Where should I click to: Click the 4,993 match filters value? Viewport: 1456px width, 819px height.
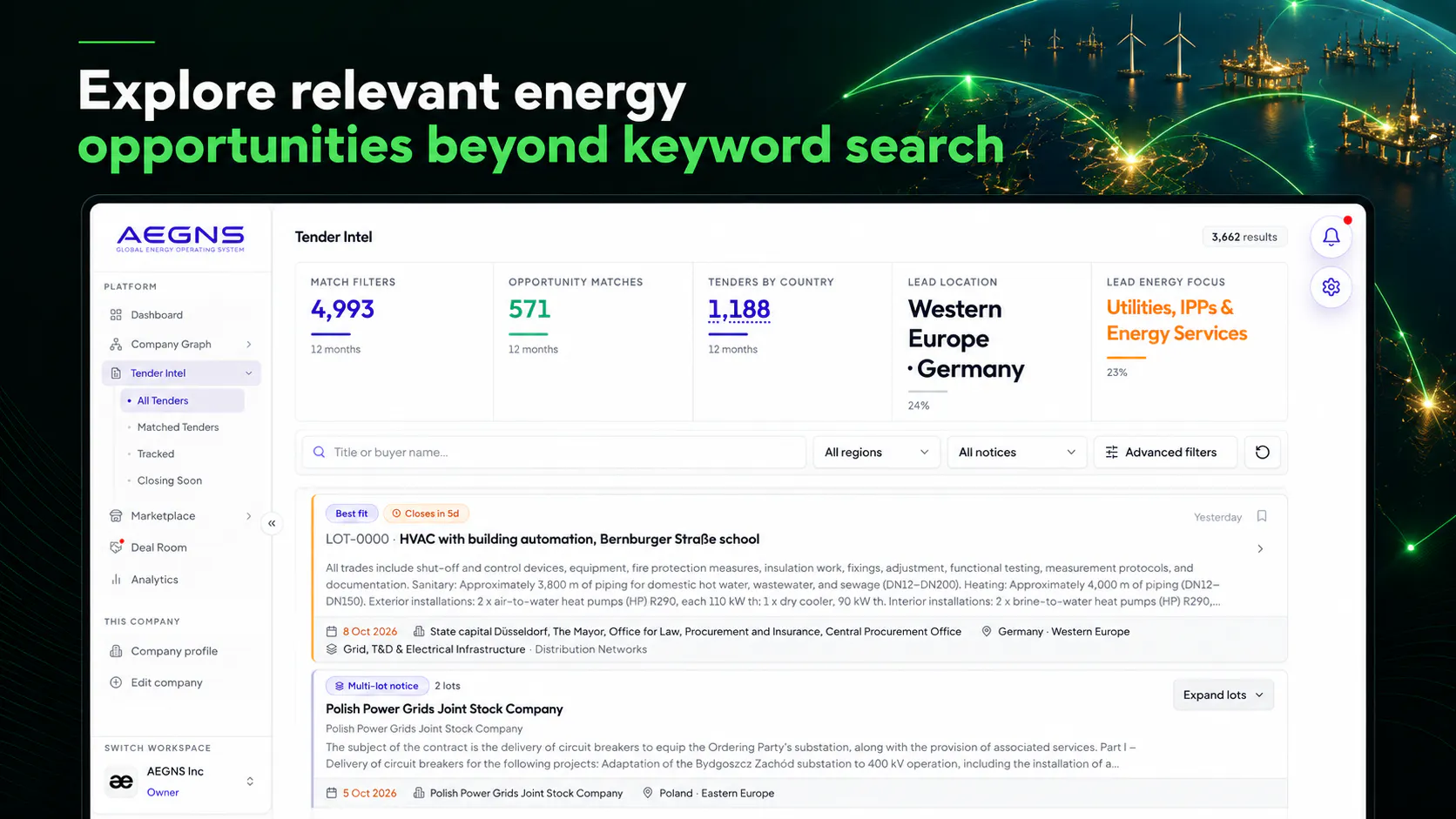[342, 310]
